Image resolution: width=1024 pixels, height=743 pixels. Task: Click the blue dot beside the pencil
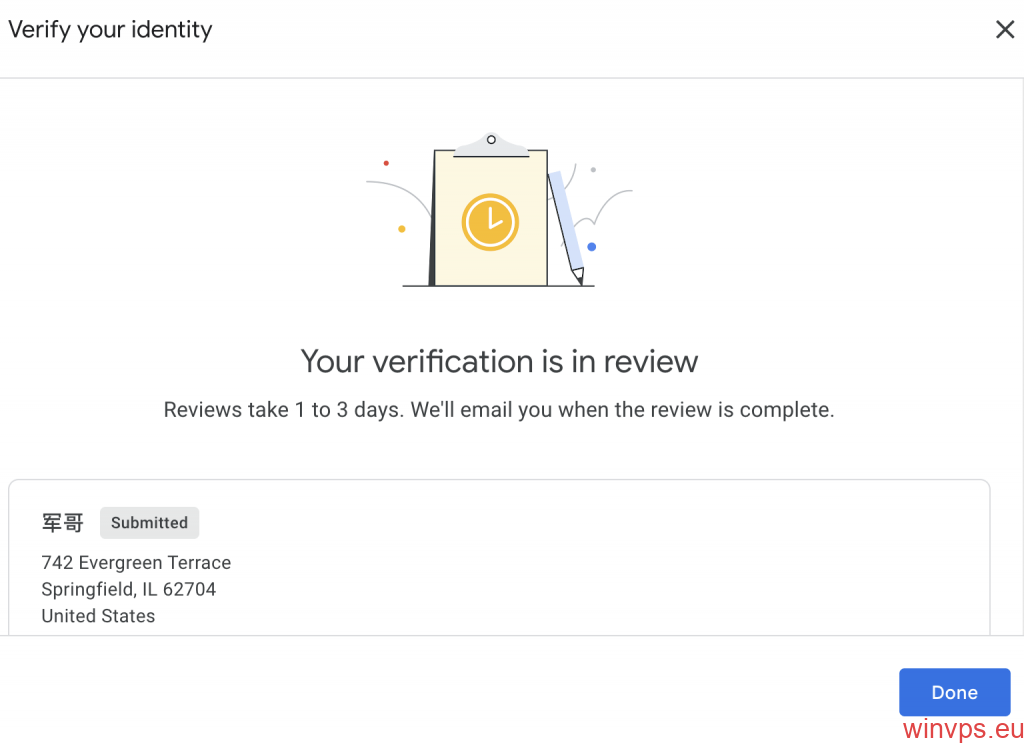pyautogui.click(x=592, y=247)
